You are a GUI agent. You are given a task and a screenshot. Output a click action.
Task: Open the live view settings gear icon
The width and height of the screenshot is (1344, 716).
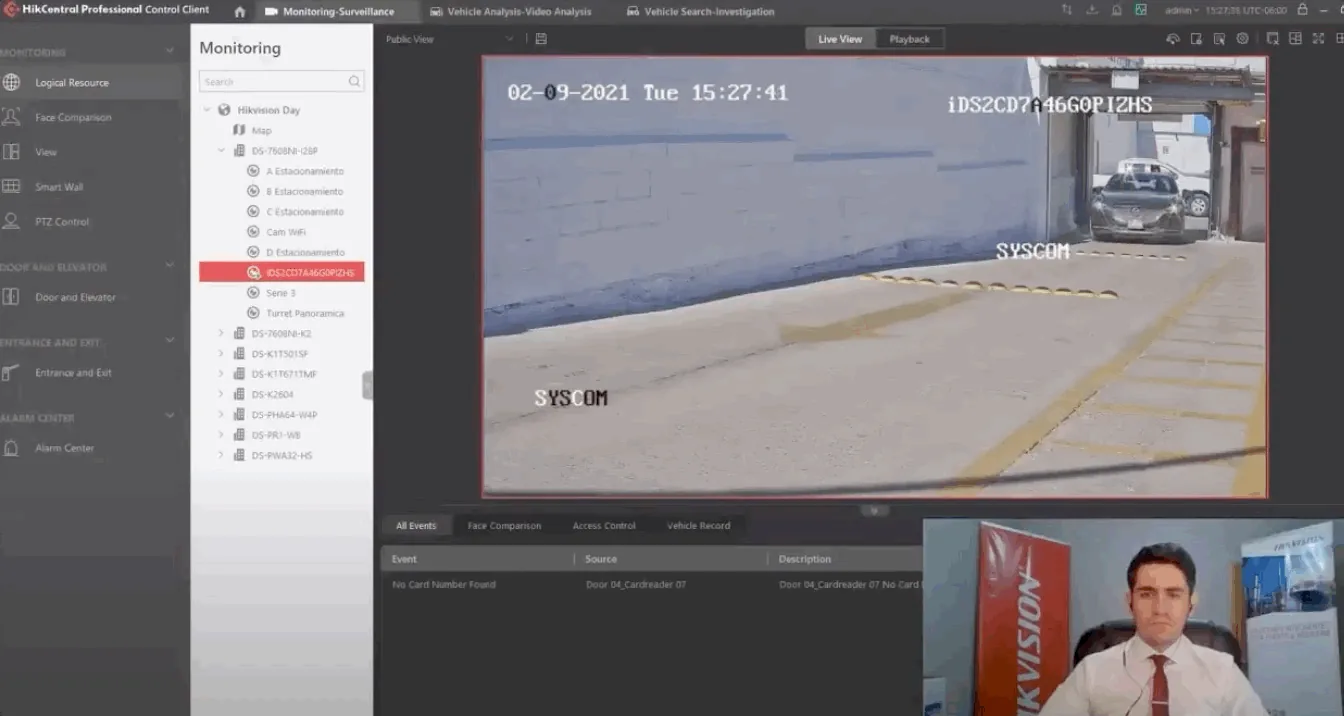1243,39
